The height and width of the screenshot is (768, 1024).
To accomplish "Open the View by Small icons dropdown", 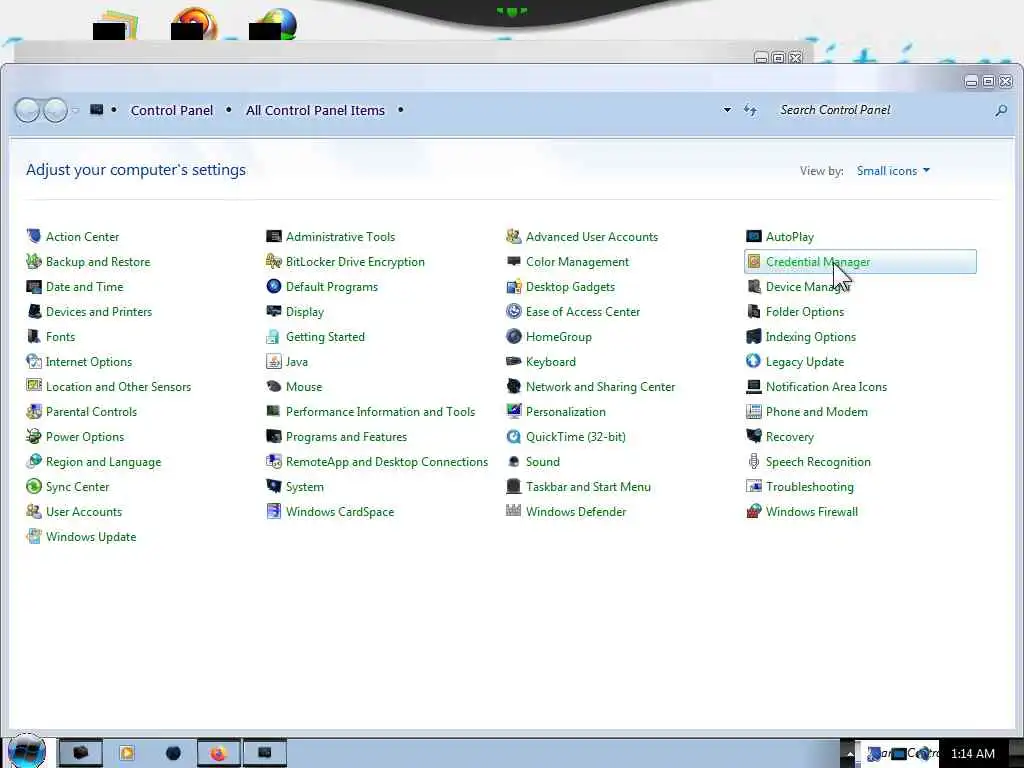I will pos(893,170).
